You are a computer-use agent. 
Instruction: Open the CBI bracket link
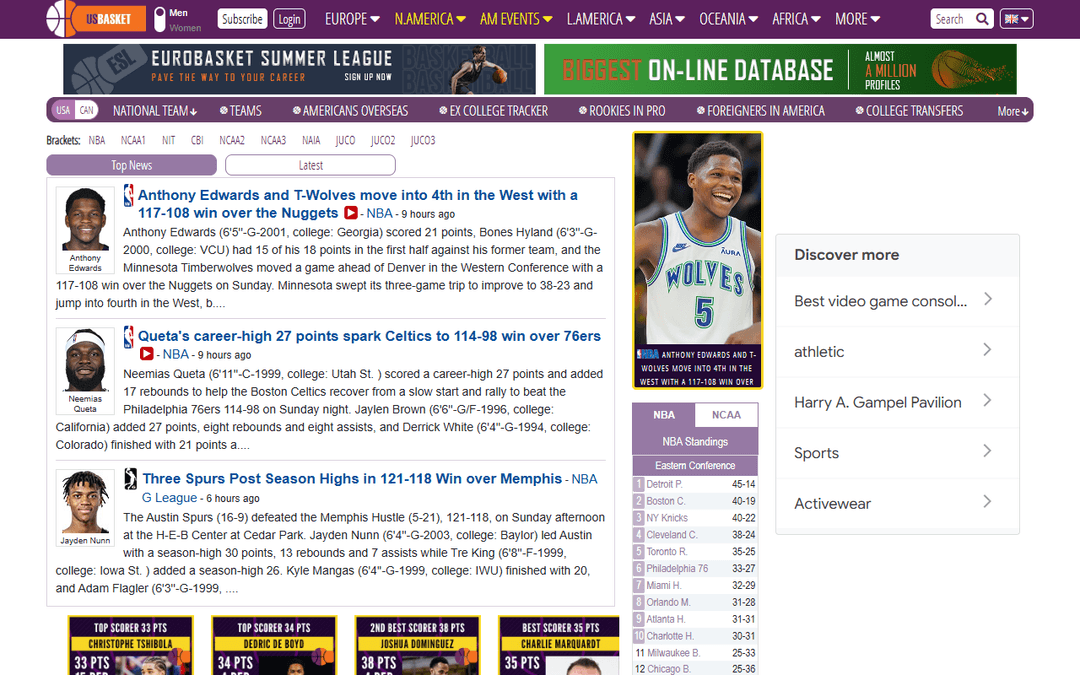197,141
